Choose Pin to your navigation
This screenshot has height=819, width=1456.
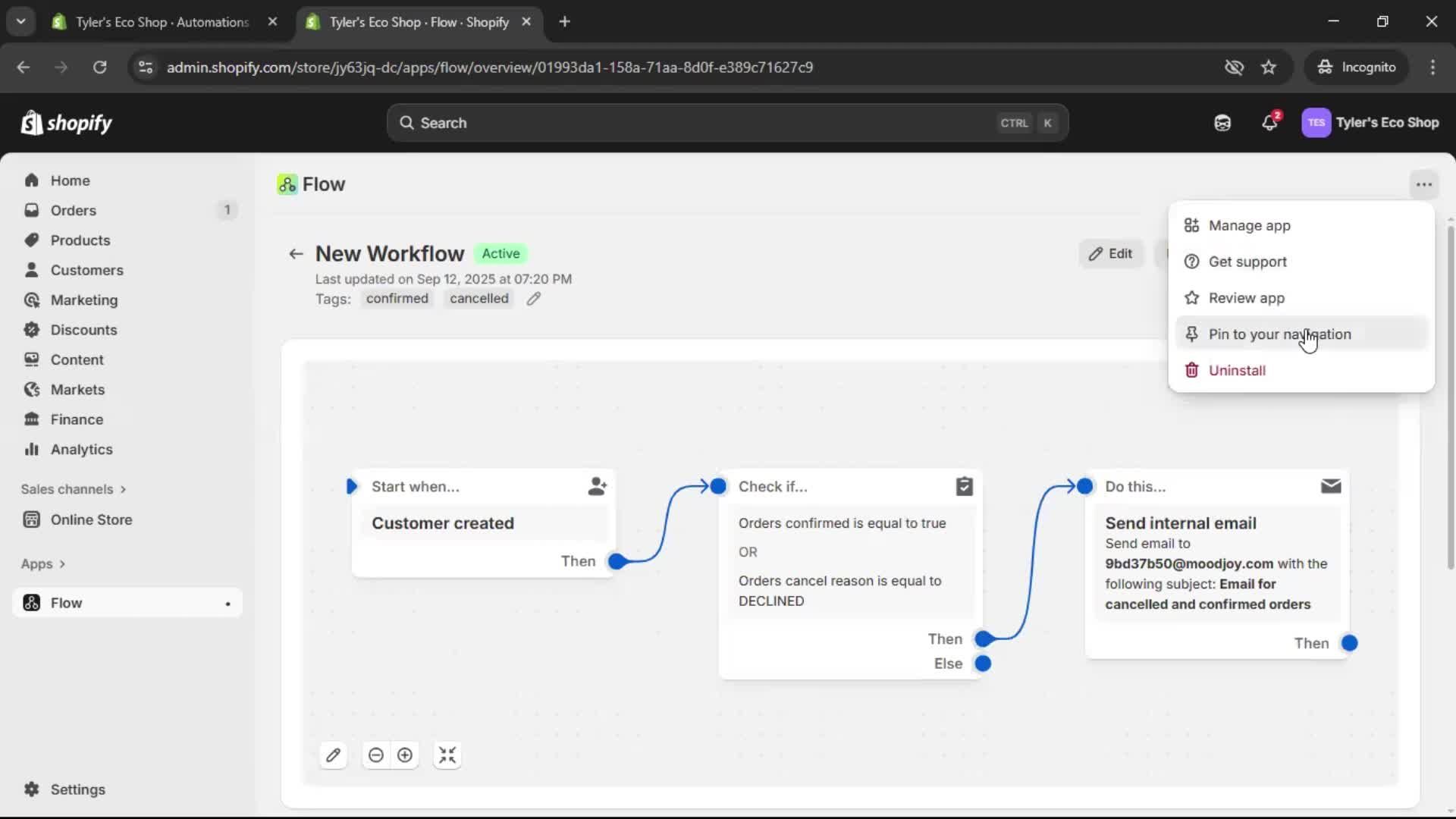(x=1301, y=334)
